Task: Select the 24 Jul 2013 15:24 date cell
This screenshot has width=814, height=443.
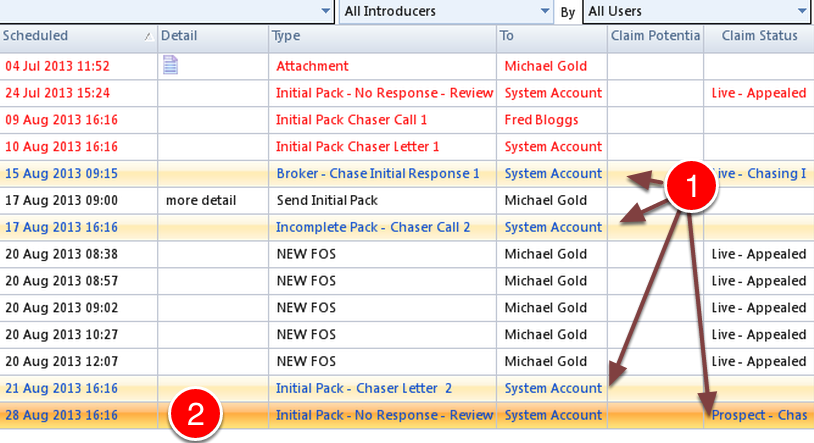Action: pyautogui.click(x=57, y=93)
